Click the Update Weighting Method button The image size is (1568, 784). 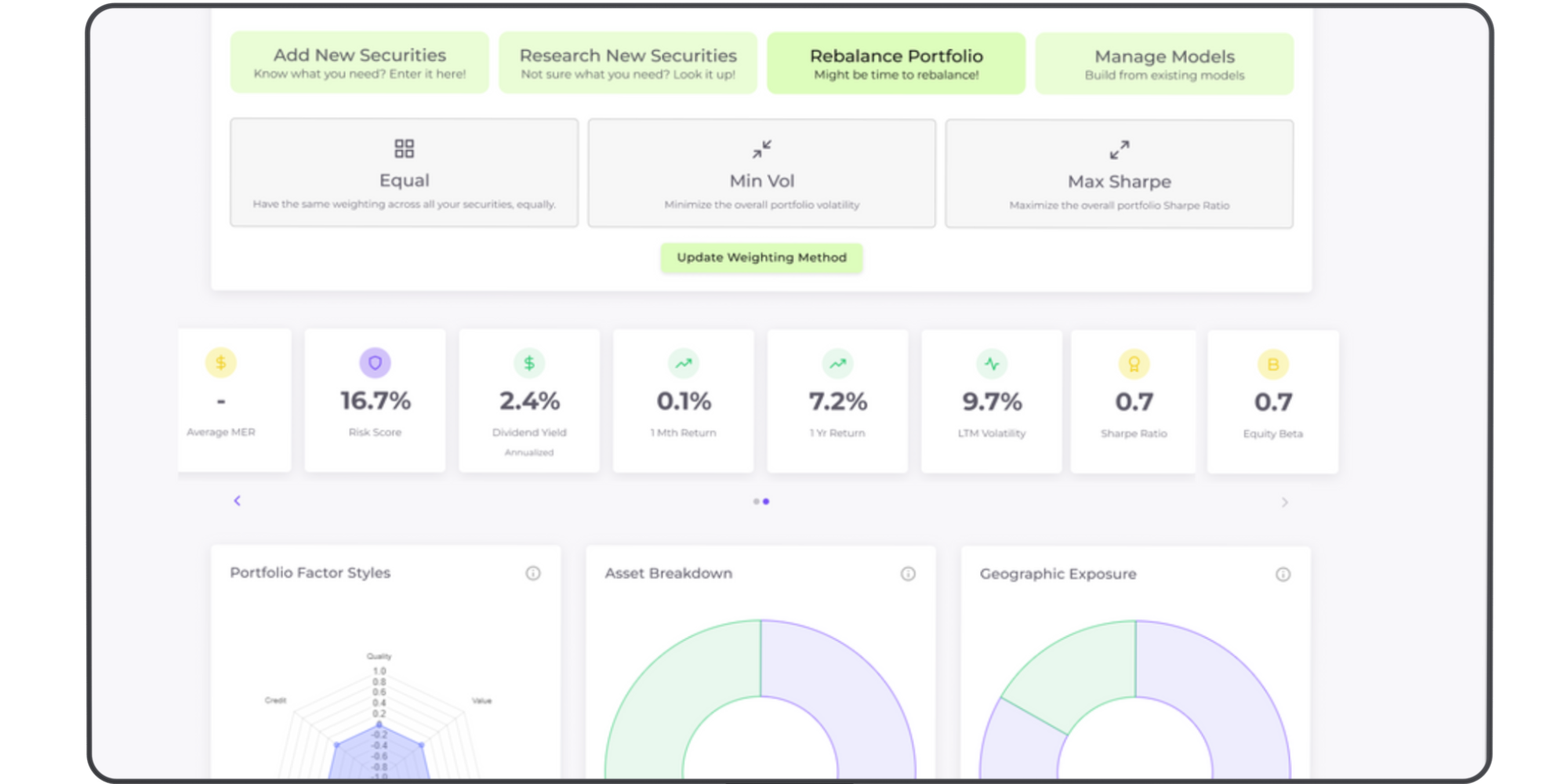(x=761, y=257)
